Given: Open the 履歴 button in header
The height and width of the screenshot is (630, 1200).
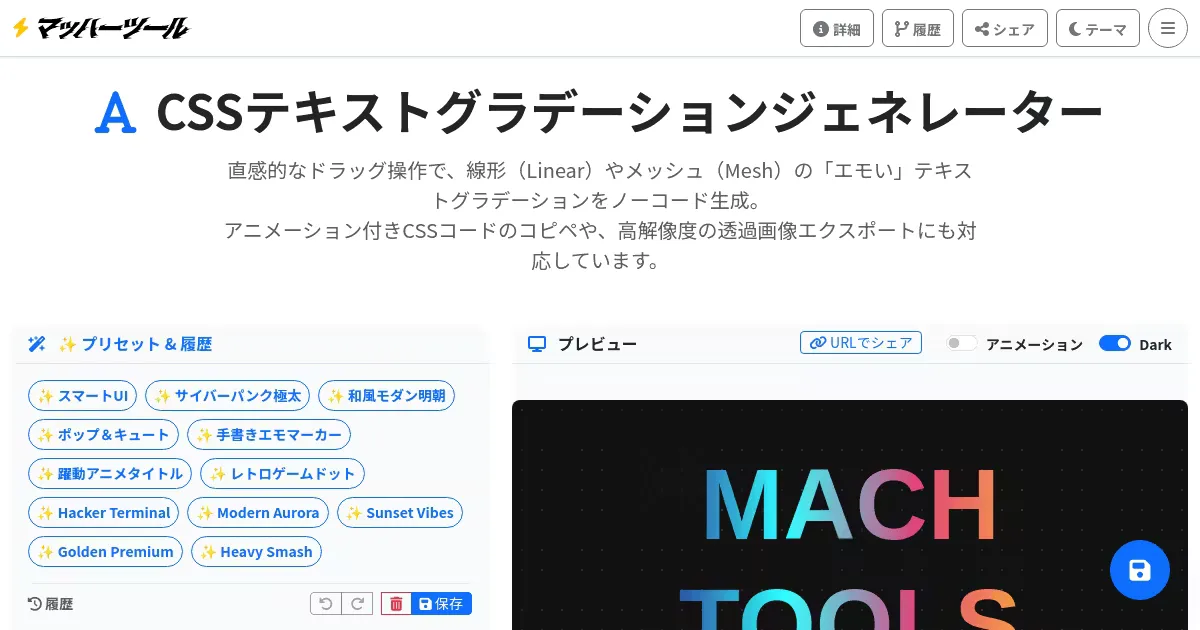Looking at the screenshot, I should pyautogui.click(x=918, y=28).
